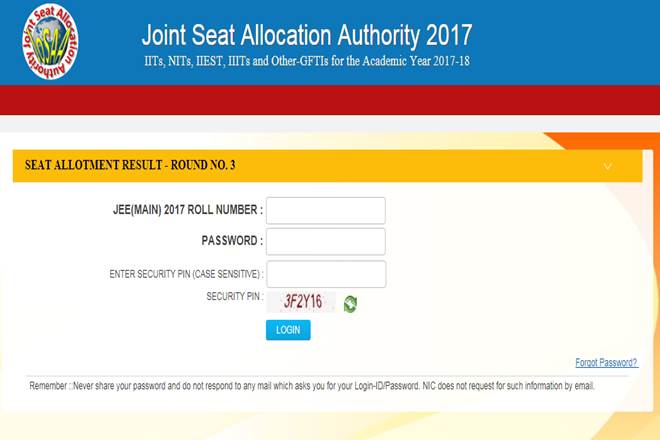Click the Seat Allotment Result Round 3 heading
Viewport: 660px width, 440px height.
(130, 165)
